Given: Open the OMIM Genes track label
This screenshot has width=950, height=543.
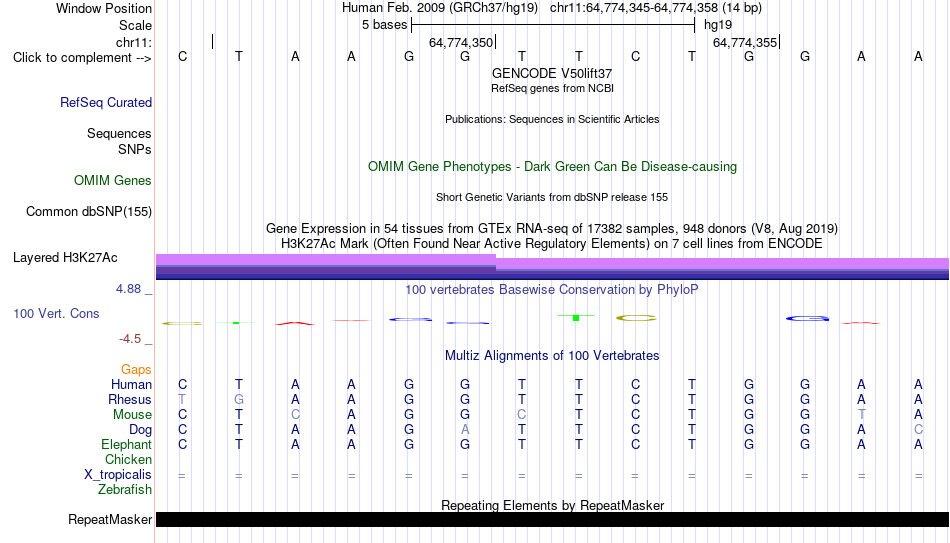Looking at the screenshot, I should click(x=112, y=181).
